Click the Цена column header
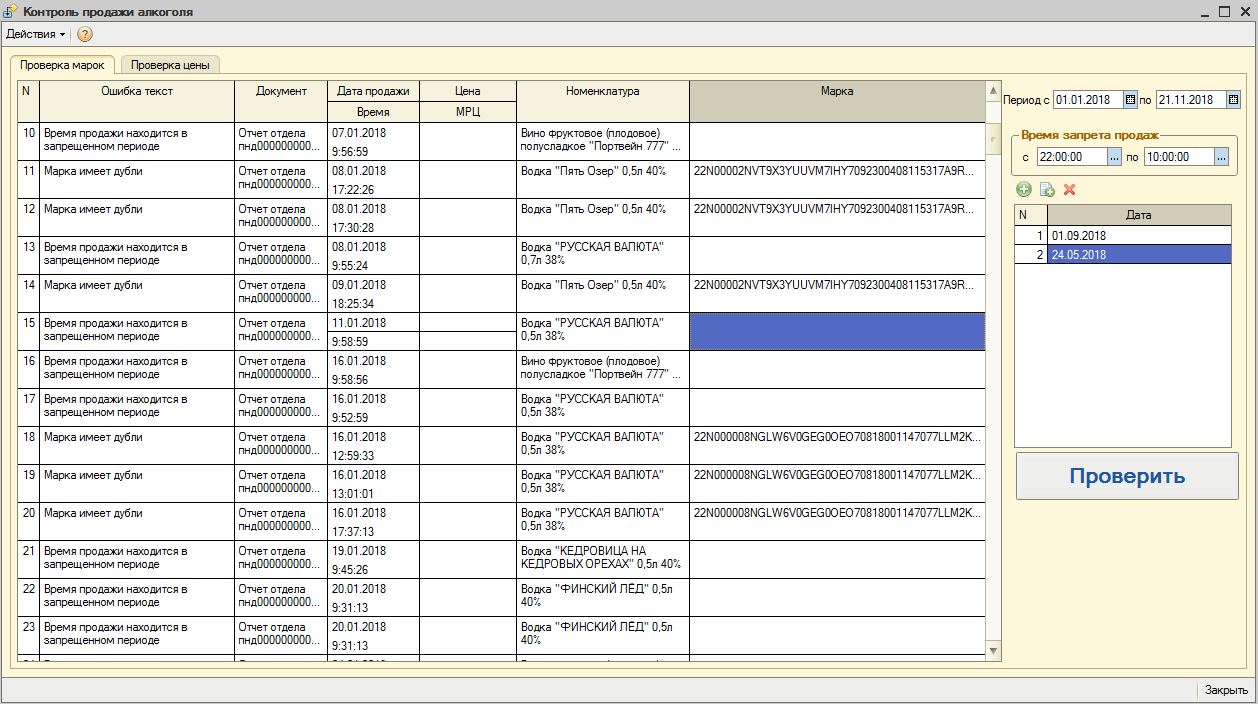Viewport: 1258px width, 704px height. pyautogui.click(x=468, y=91)
